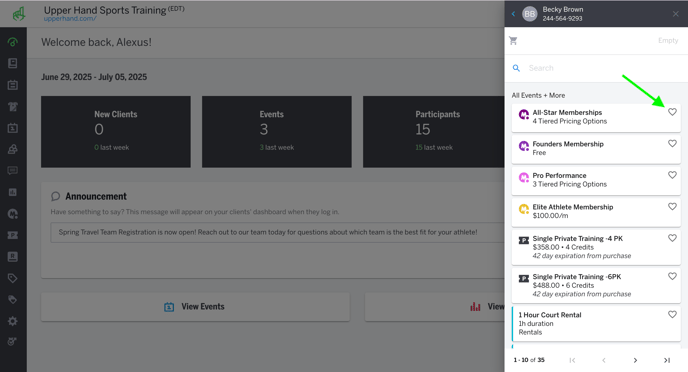Click the Participants stats card

pyautogui.click(x=434, y=132)
